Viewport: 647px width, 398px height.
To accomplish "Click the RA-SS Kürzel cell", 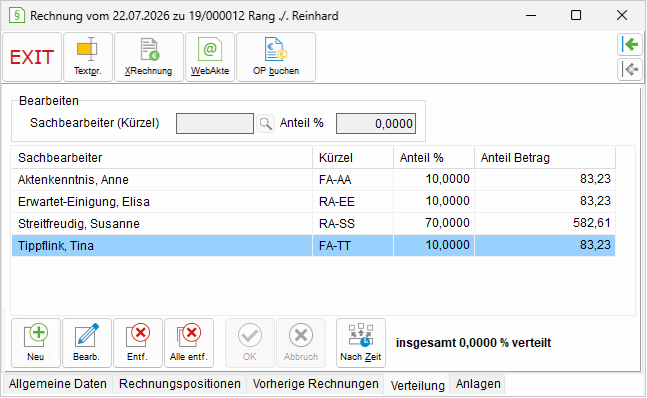I will point(353,223).
